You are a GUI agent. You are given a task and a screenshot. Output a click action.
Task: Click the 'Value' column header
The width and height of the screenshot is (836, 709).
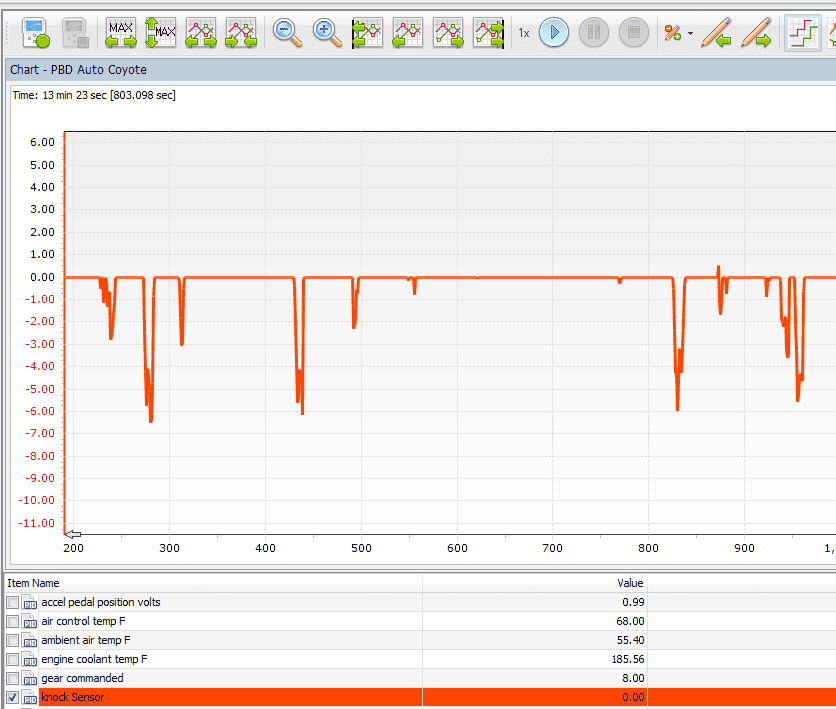[x=630, y=583]
